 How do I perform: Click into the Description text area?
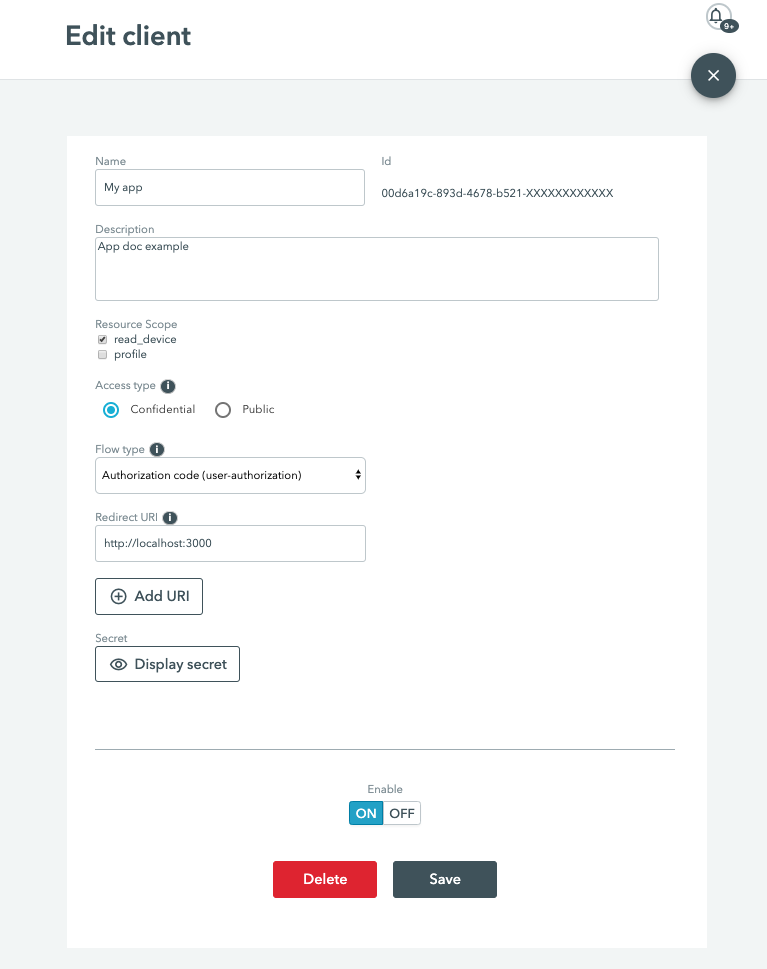click(377, 269)
